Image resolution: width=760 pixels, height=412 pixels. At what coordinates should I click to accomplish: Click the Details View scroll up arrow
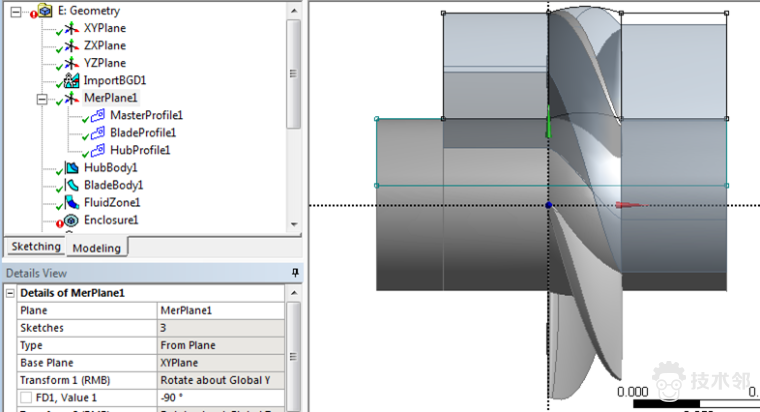coord(294,293)
